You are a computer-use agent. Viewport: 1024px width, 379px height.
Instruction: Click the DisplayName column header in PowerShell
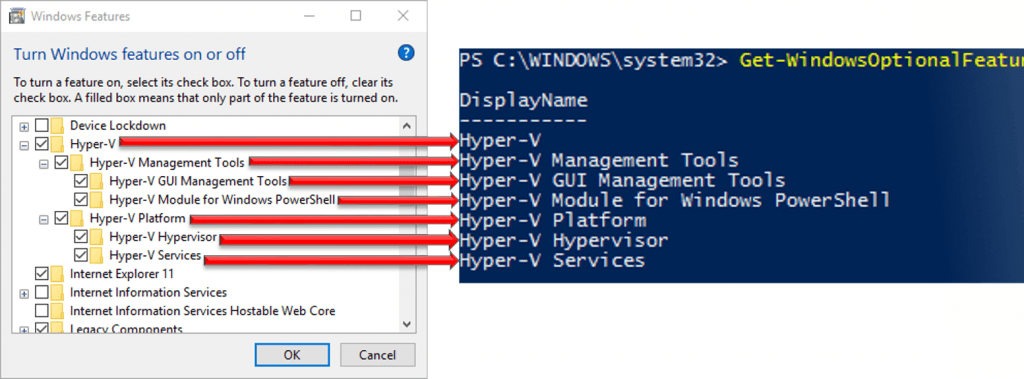523,101
